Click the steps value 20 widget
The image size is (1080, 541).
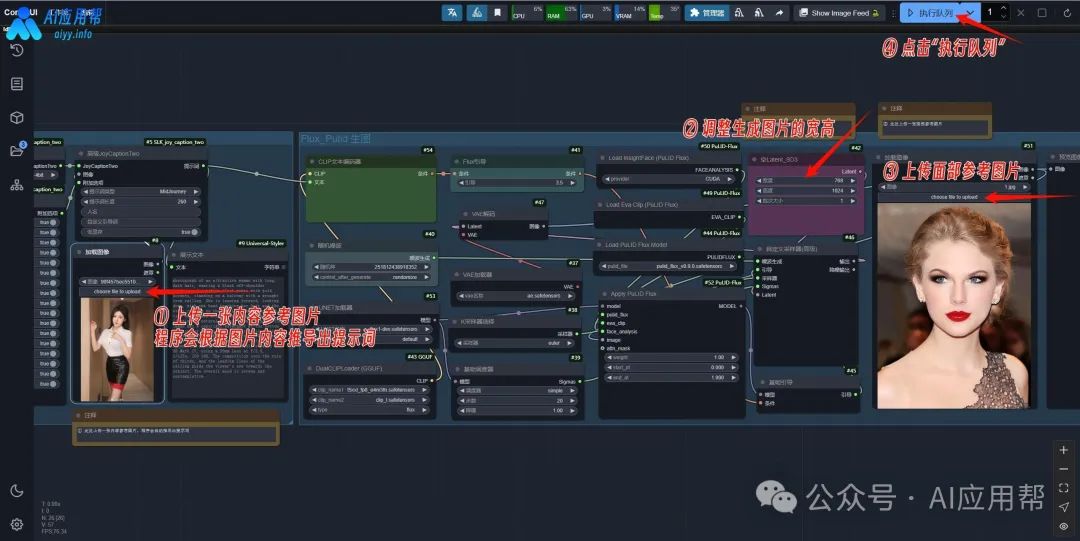(518, 400)
